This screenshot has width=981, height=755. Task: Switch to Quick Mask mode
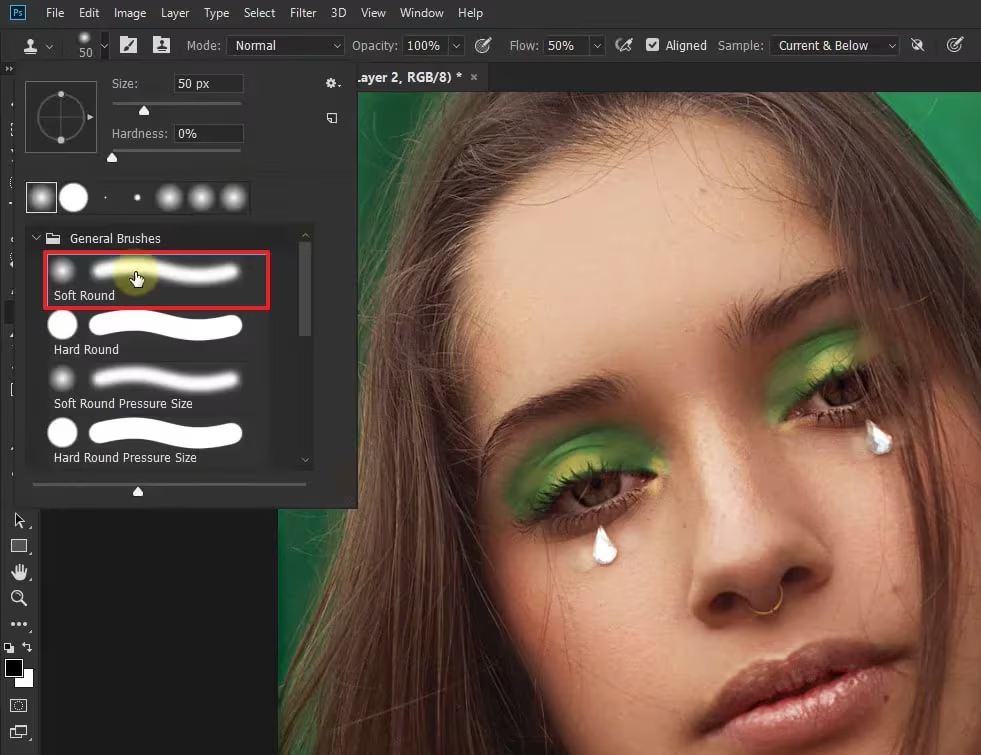(20, 707)
